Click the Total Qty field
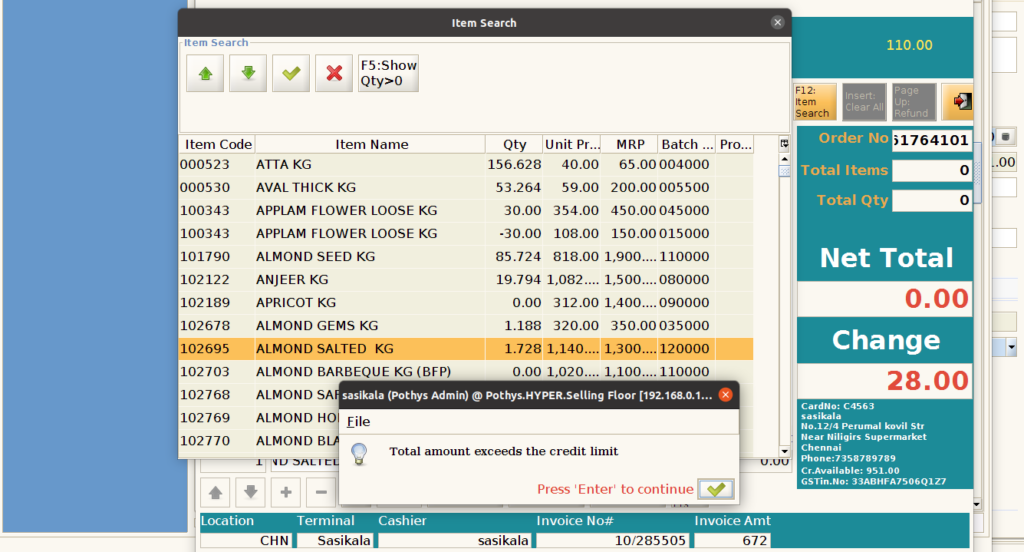This screenshot has height=552, width=1024. [x=931, y=201]
